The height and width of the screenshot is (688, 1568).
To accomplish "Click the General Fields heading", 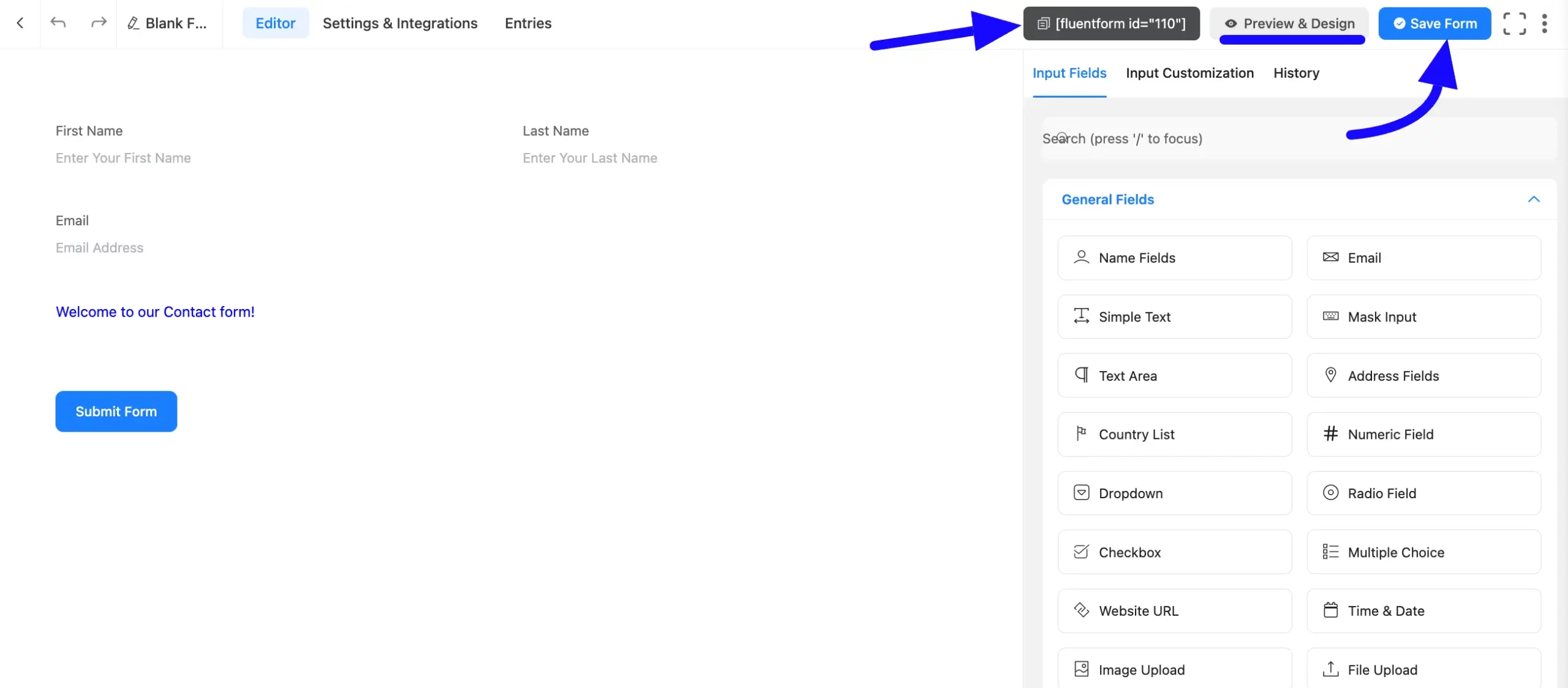I will point(1107,200).
